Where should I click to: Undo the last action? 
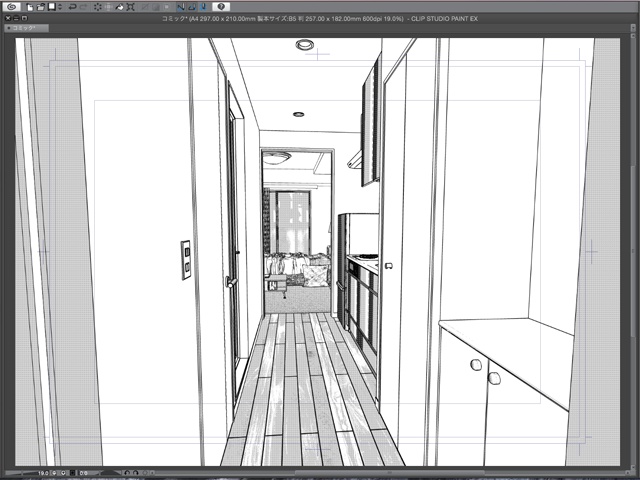coord(73,7)
